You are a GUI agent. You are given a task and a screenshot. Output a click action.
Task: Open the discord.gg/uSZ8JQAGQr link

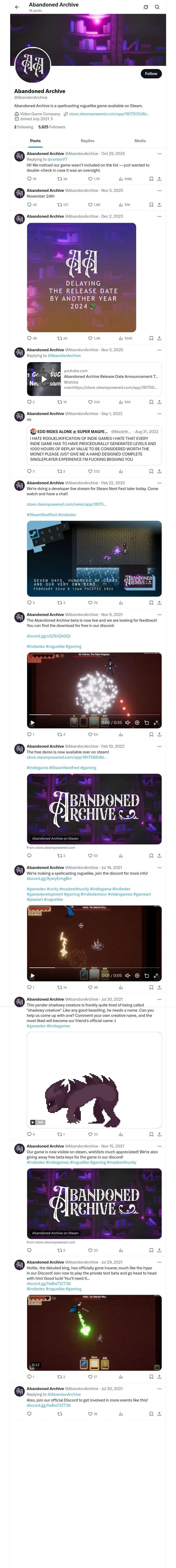40,636
